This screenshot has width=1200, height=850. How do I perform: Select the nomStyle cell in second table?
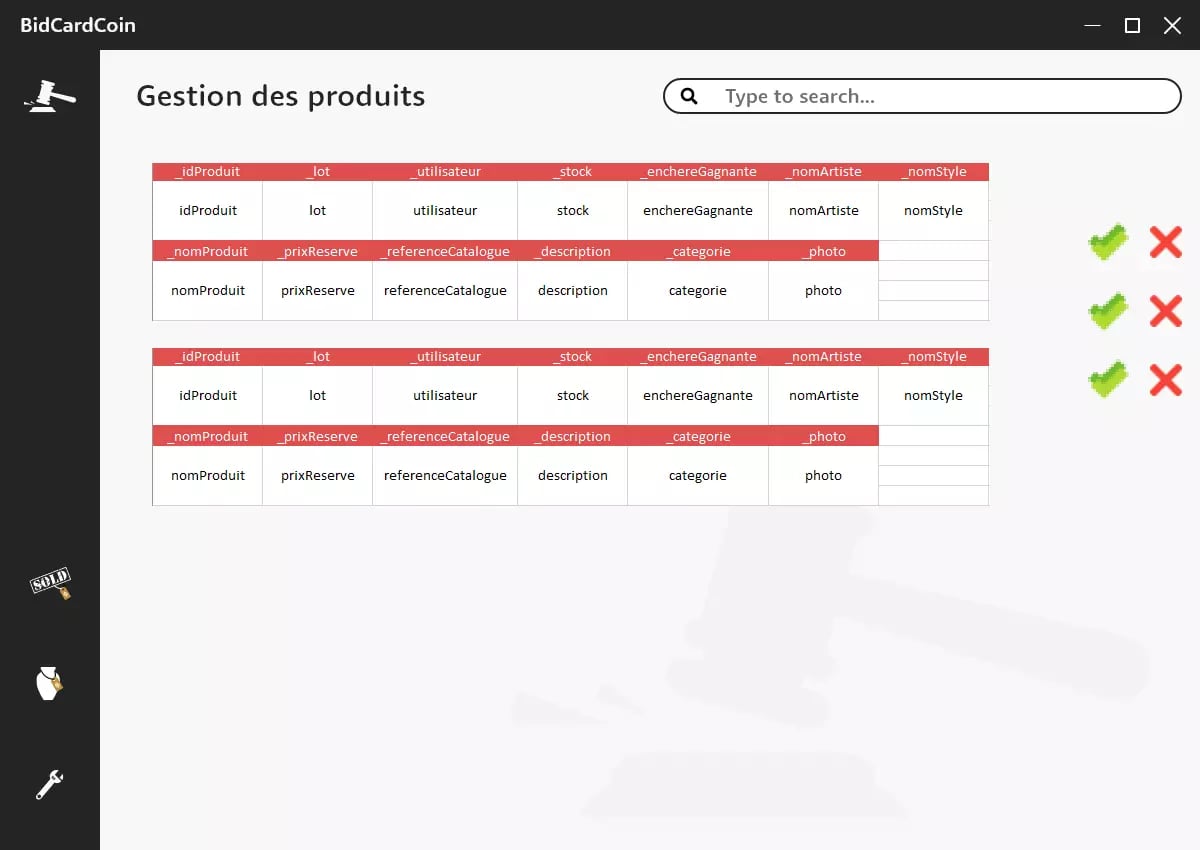pyautogui.click(x=933, y=396)
